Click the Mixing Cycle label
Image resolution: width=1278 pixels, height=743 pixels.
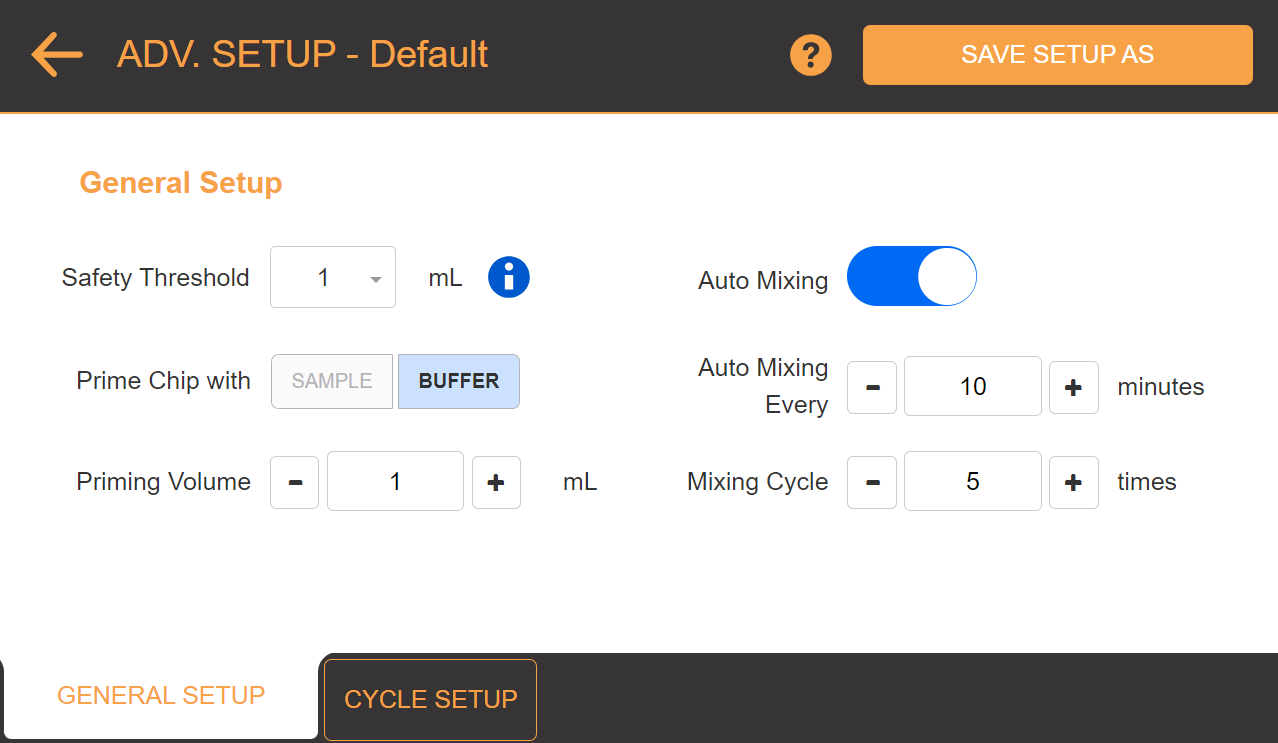tap(758, 482)
